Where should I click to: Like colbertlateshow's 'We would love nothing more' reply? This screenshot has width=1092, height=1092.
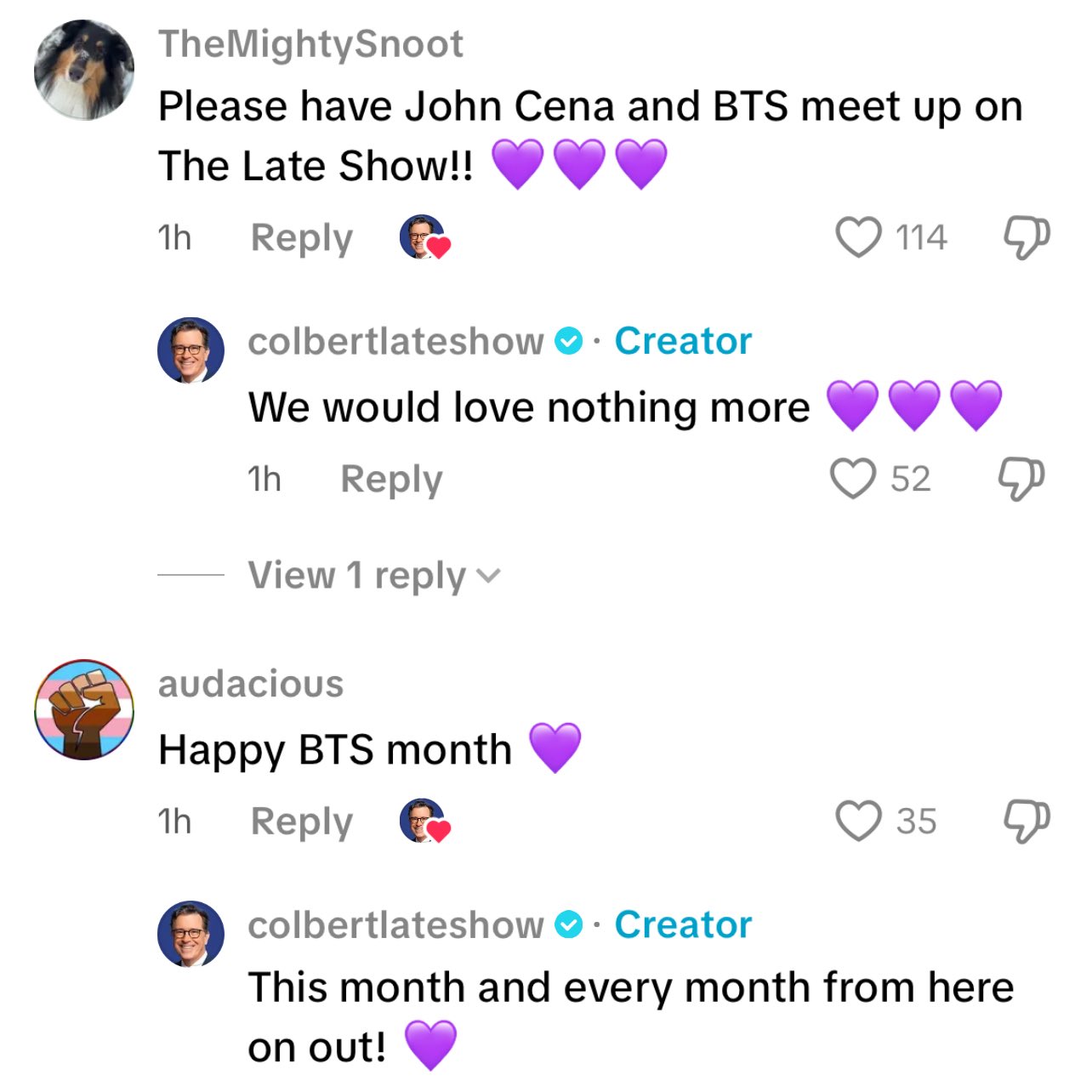(853, 479)
